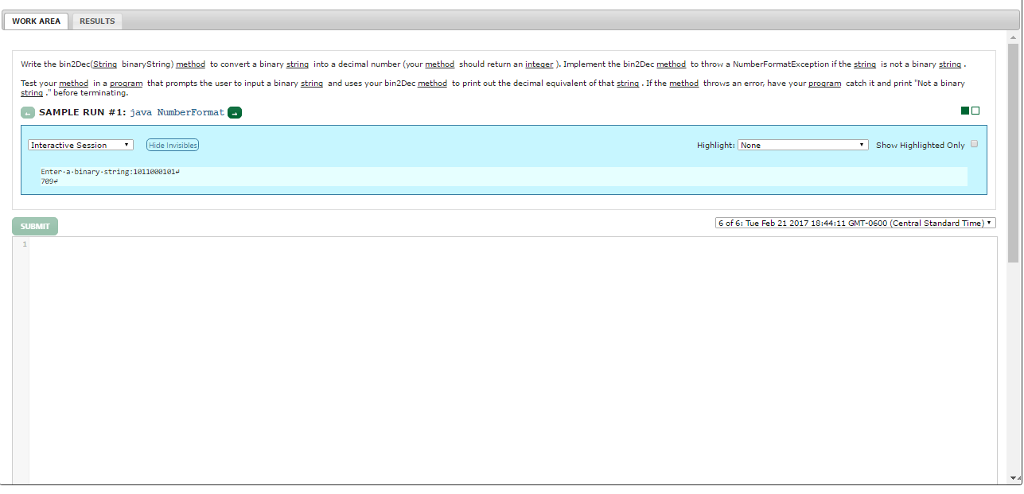Click the scrollbar up arrow
The height and width of the screenshot is (494, 1024).
[x=1013, y=39]
